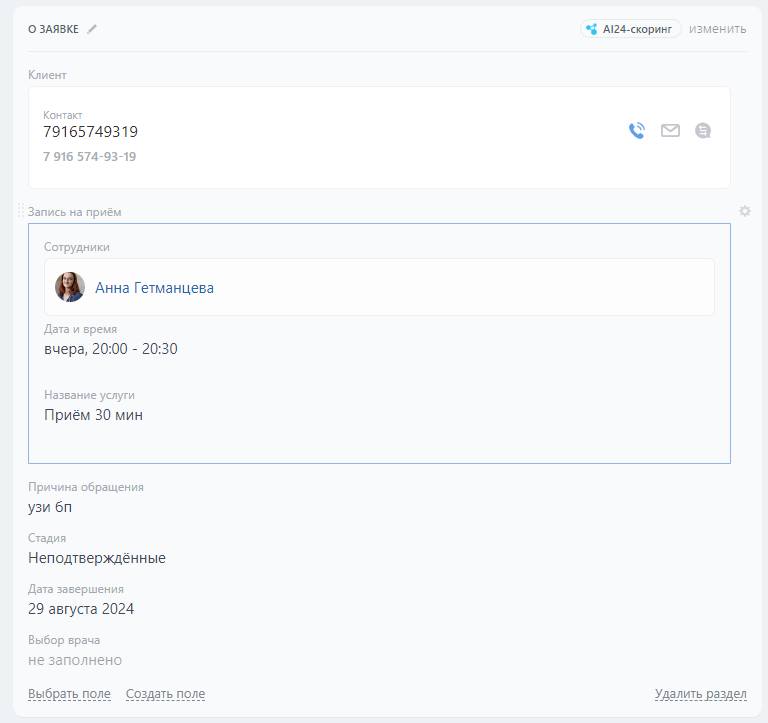Click the completion date 29 августа 2024

coord(81,609)
